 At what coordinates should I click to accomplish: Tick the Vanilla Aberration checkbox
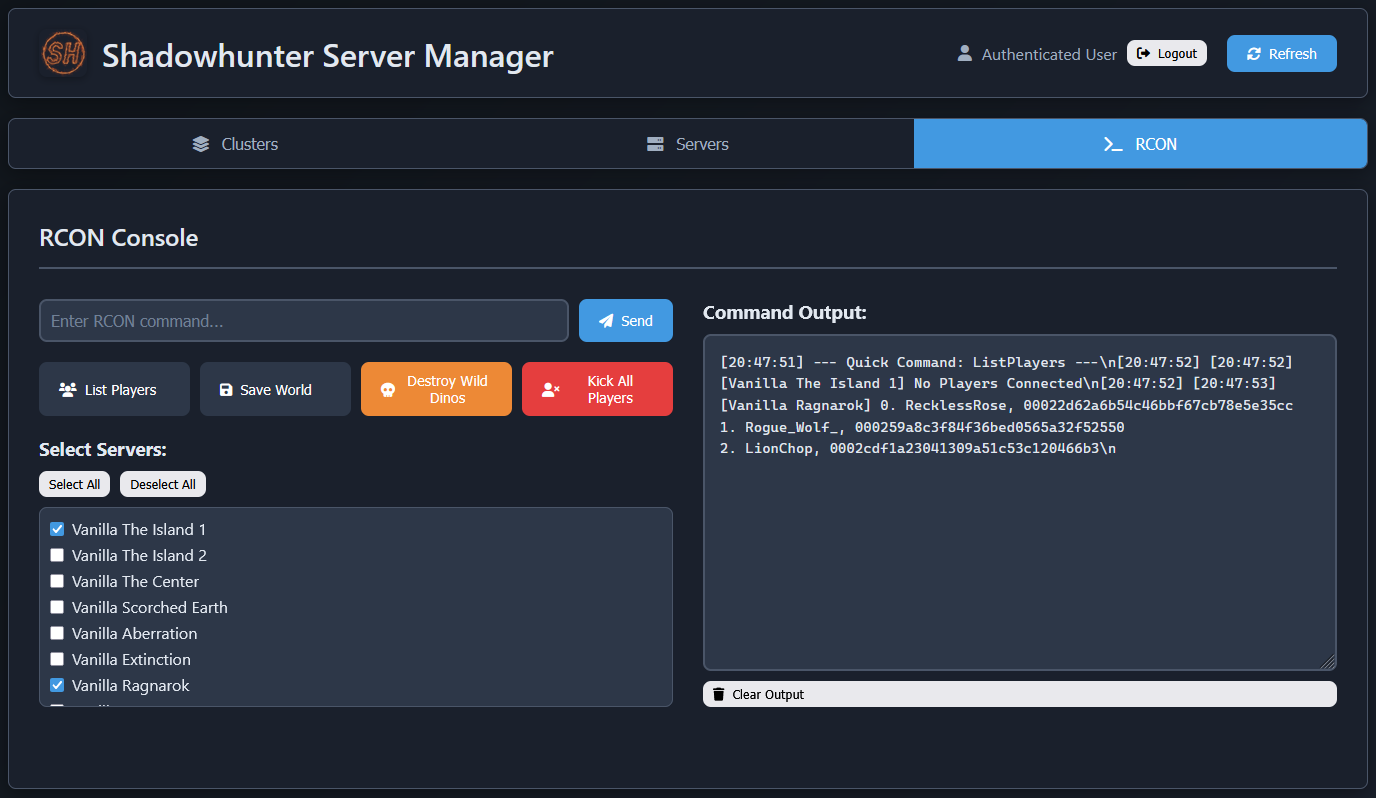tap(57, 633)
